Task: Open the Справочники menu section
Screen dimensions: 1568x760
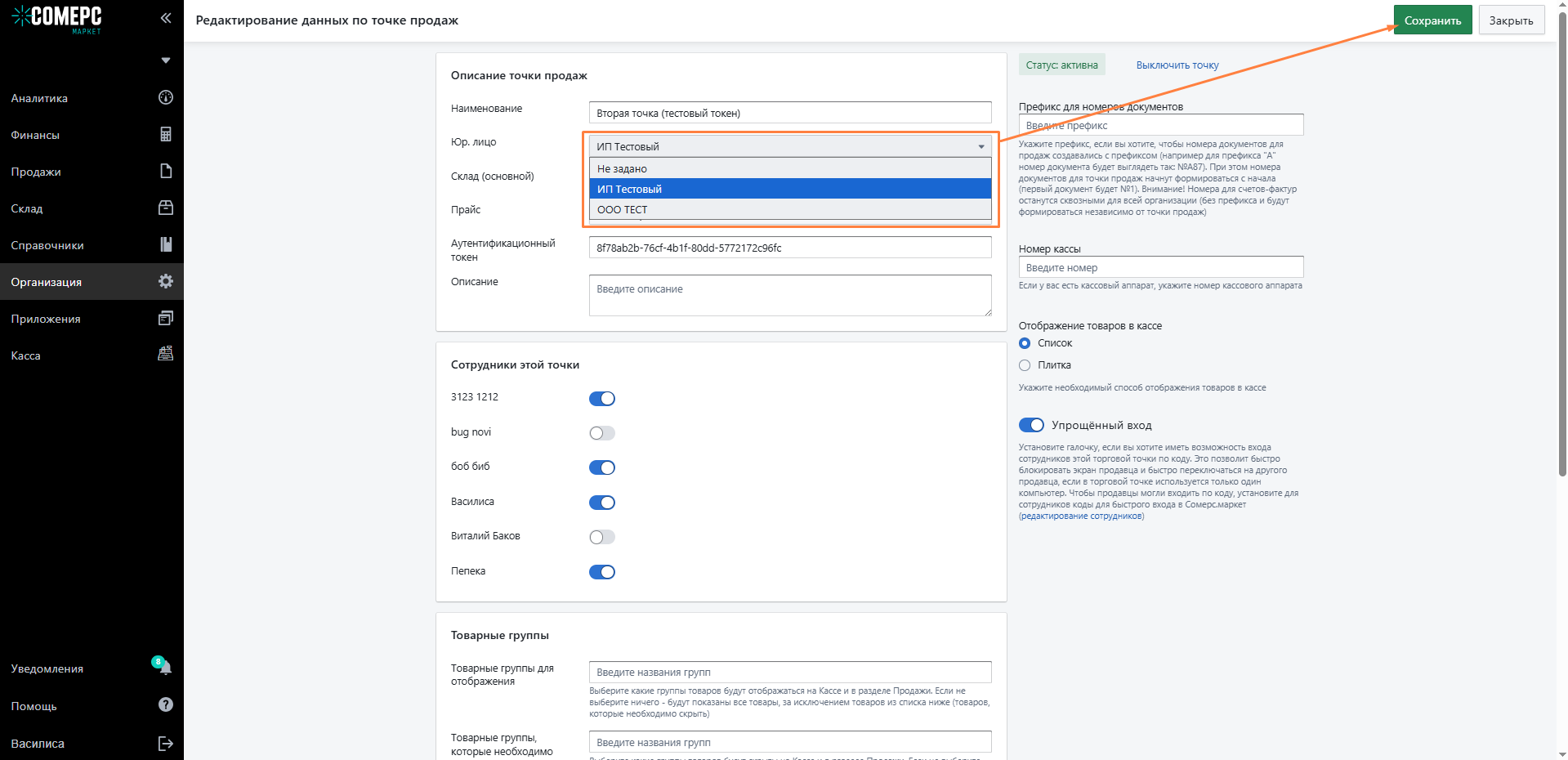Action: (47, 245)
